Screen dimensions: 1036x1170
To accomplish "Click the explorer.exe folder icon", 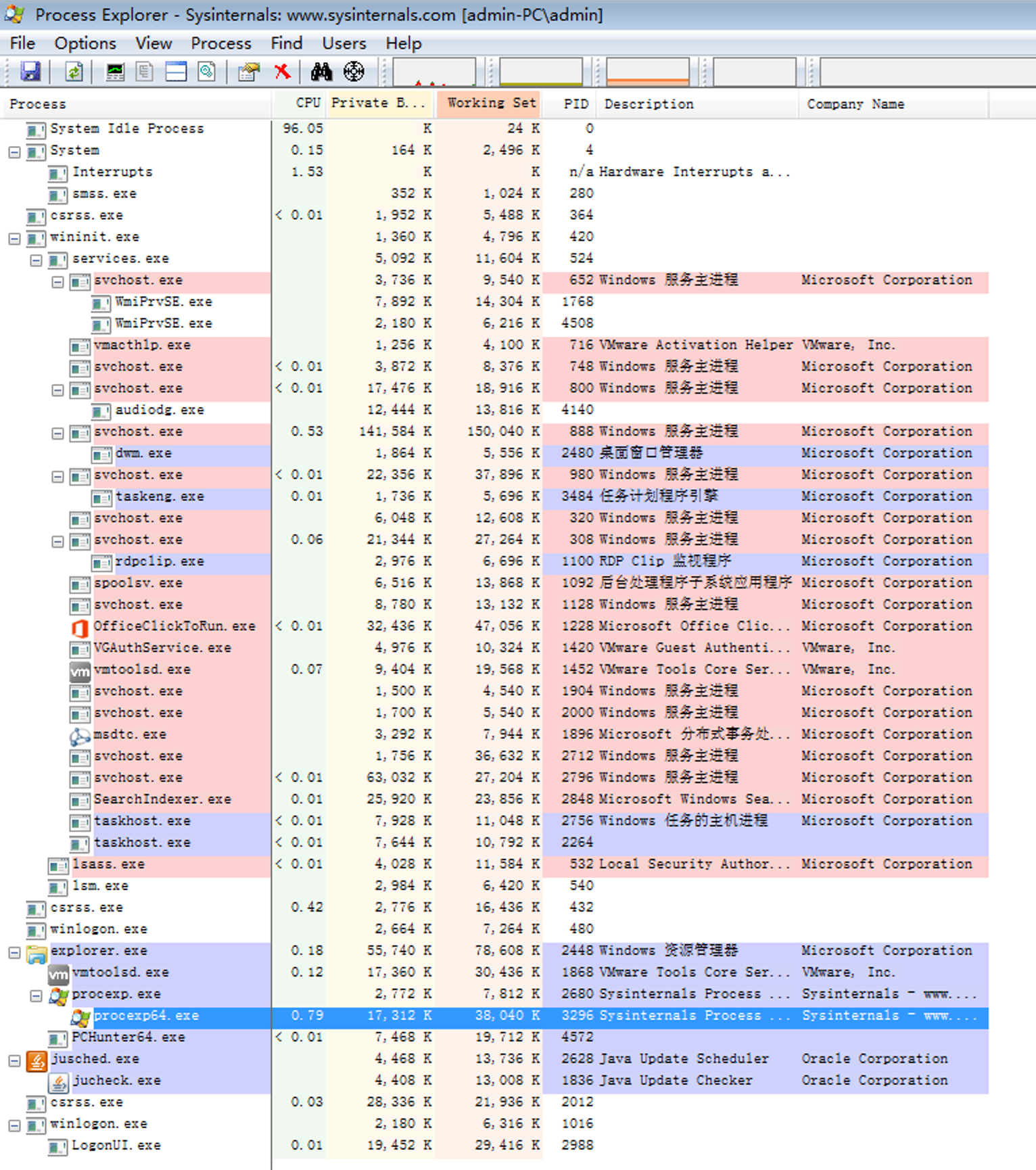I will [x=37, y=953].
